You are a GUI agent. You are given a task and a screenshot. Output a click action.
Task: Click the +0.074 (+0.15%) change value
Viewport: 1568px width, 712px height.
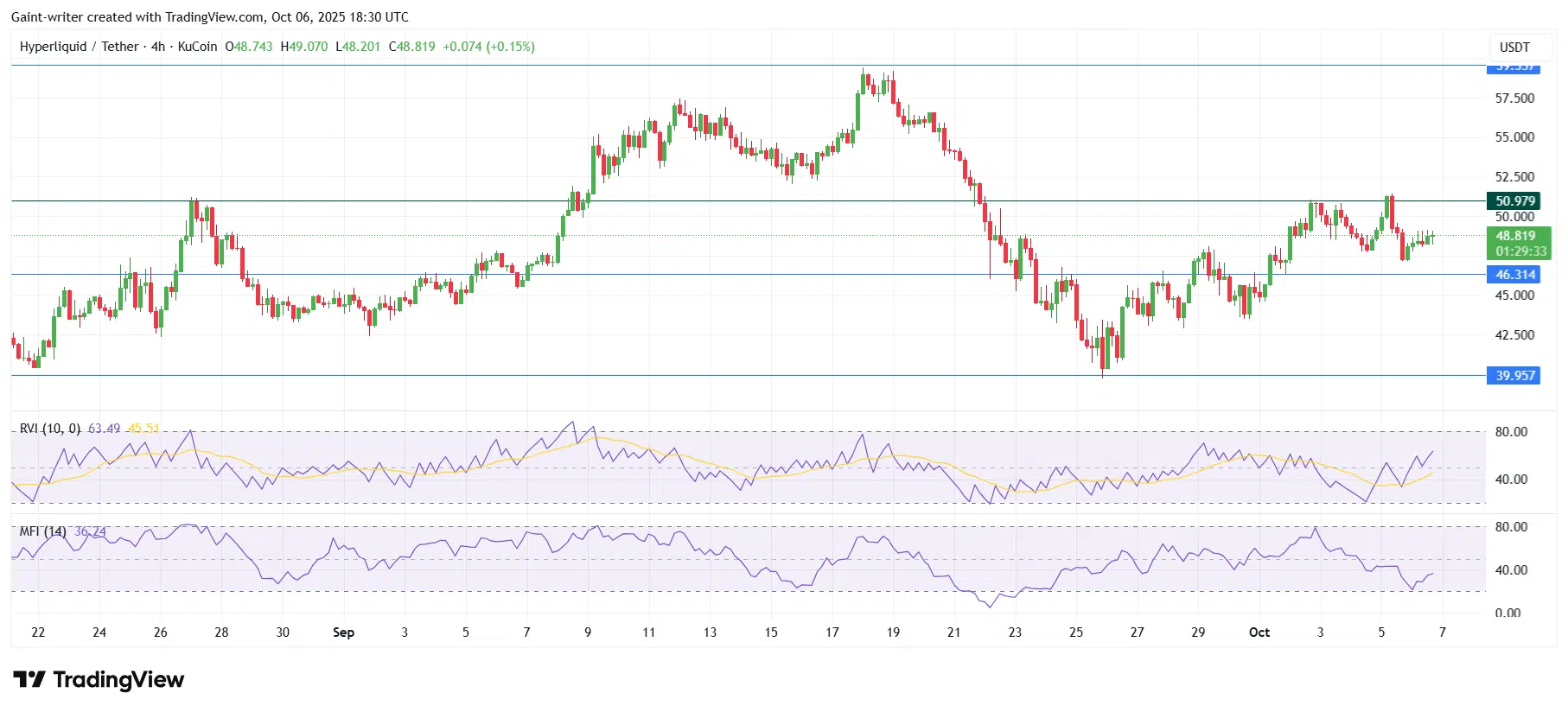pos(488,47)
